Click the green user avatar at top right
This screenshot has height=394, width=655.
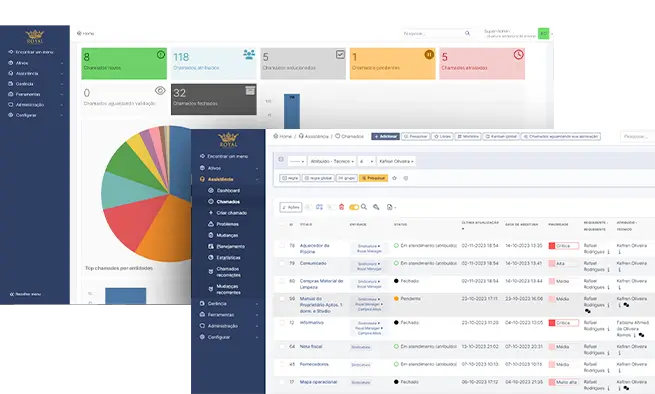click(543, 33)
